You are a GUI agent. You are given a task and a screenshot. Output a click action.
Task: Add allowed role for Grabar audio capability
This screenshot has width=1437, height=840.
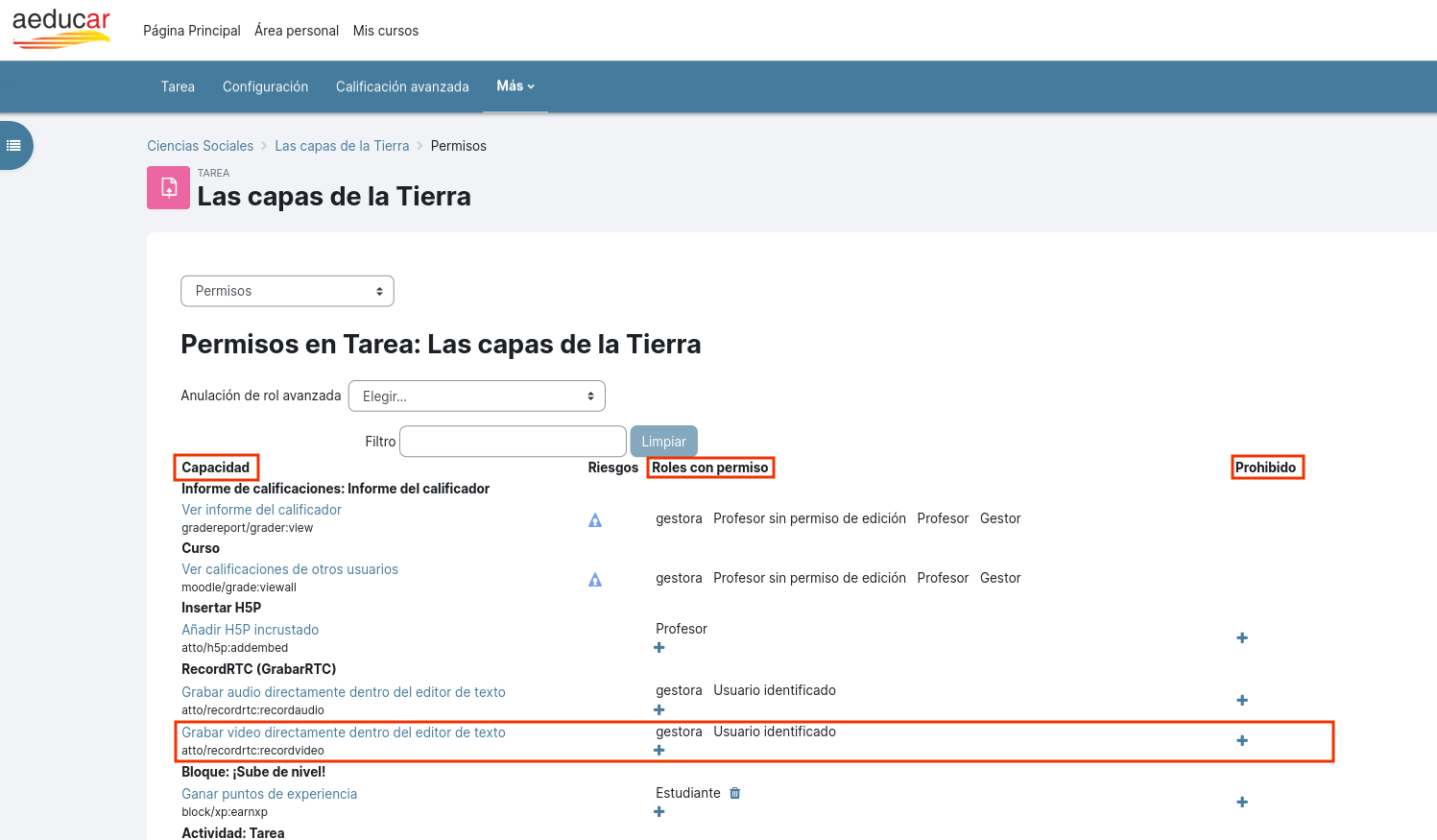pos(659,710)
